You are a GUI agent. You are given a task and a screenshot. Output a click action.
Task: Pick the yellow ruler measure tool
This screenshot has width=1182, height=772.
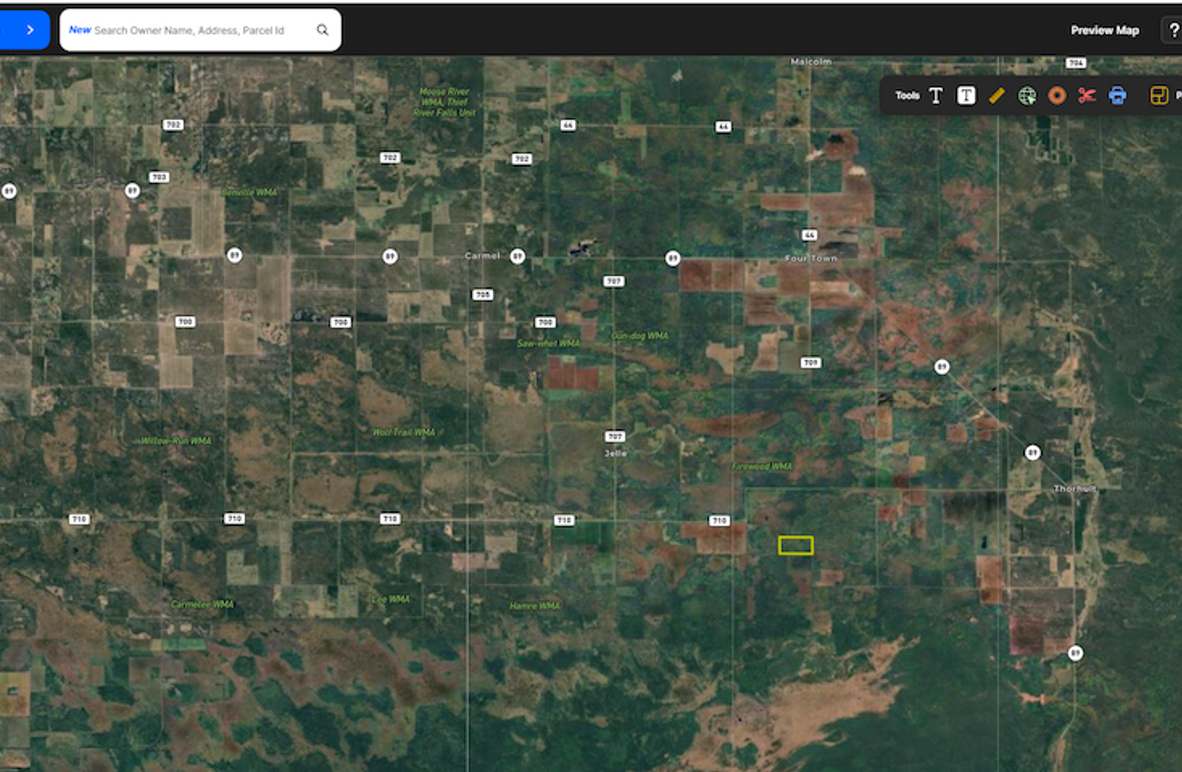coord(996,96)
